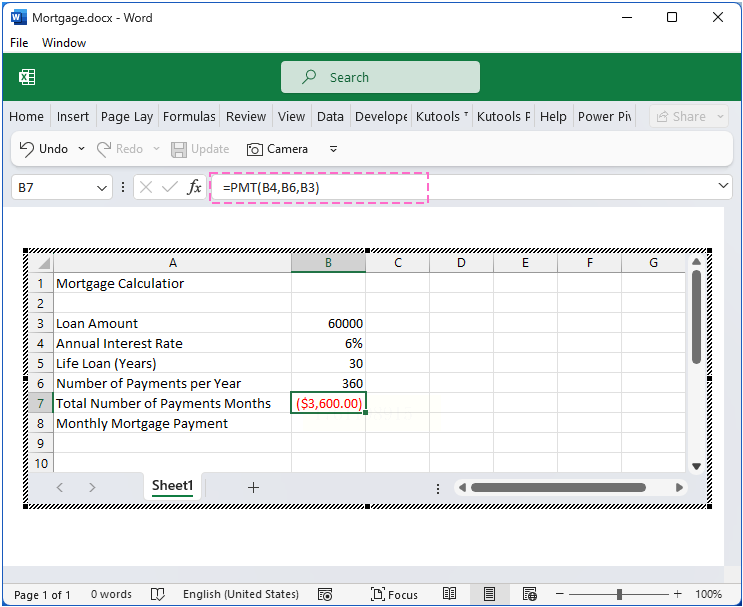743x607 pixels.
Task: Open the Name Box dropdown for B7
Action: (x=102, y=187)
